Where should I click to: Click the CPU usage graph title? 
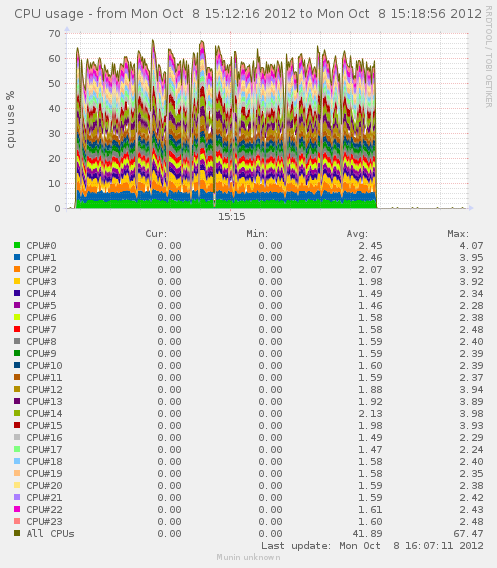[248, 14]
